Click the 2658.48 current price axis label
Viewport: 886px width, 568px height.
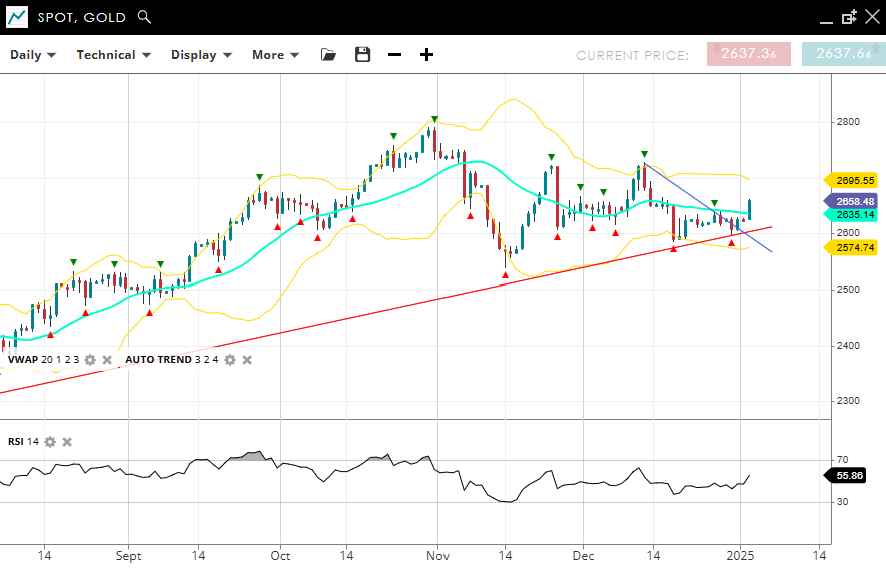pos(854,201)
